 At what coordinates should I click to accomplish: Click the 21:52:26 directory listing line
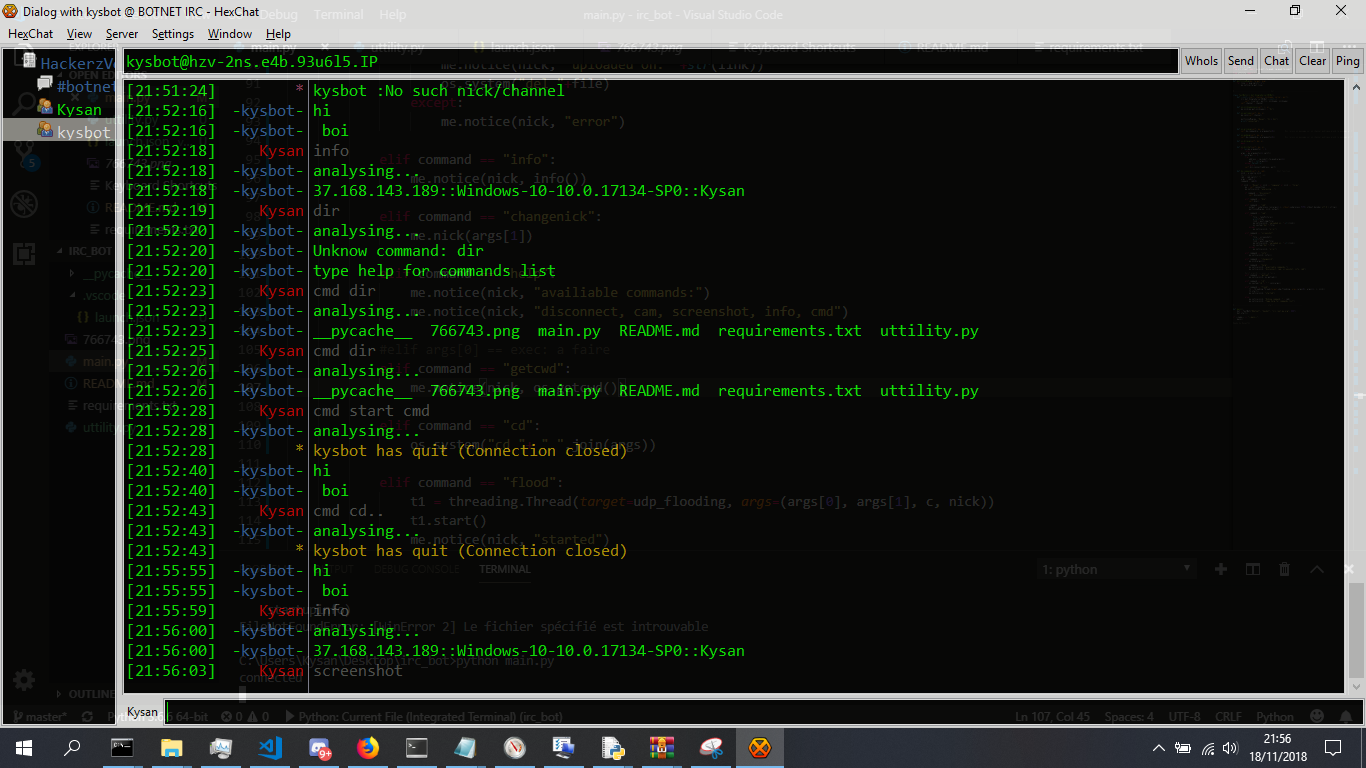click(646, 391)
